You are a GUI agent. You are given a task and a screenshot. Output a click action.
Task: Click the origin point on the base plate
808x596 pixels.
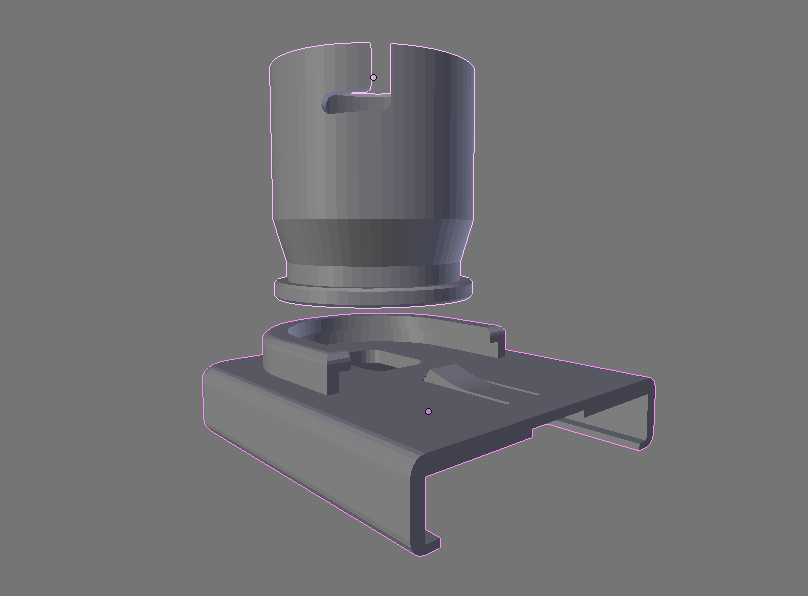pyautogui.click(x=429, y=411)
